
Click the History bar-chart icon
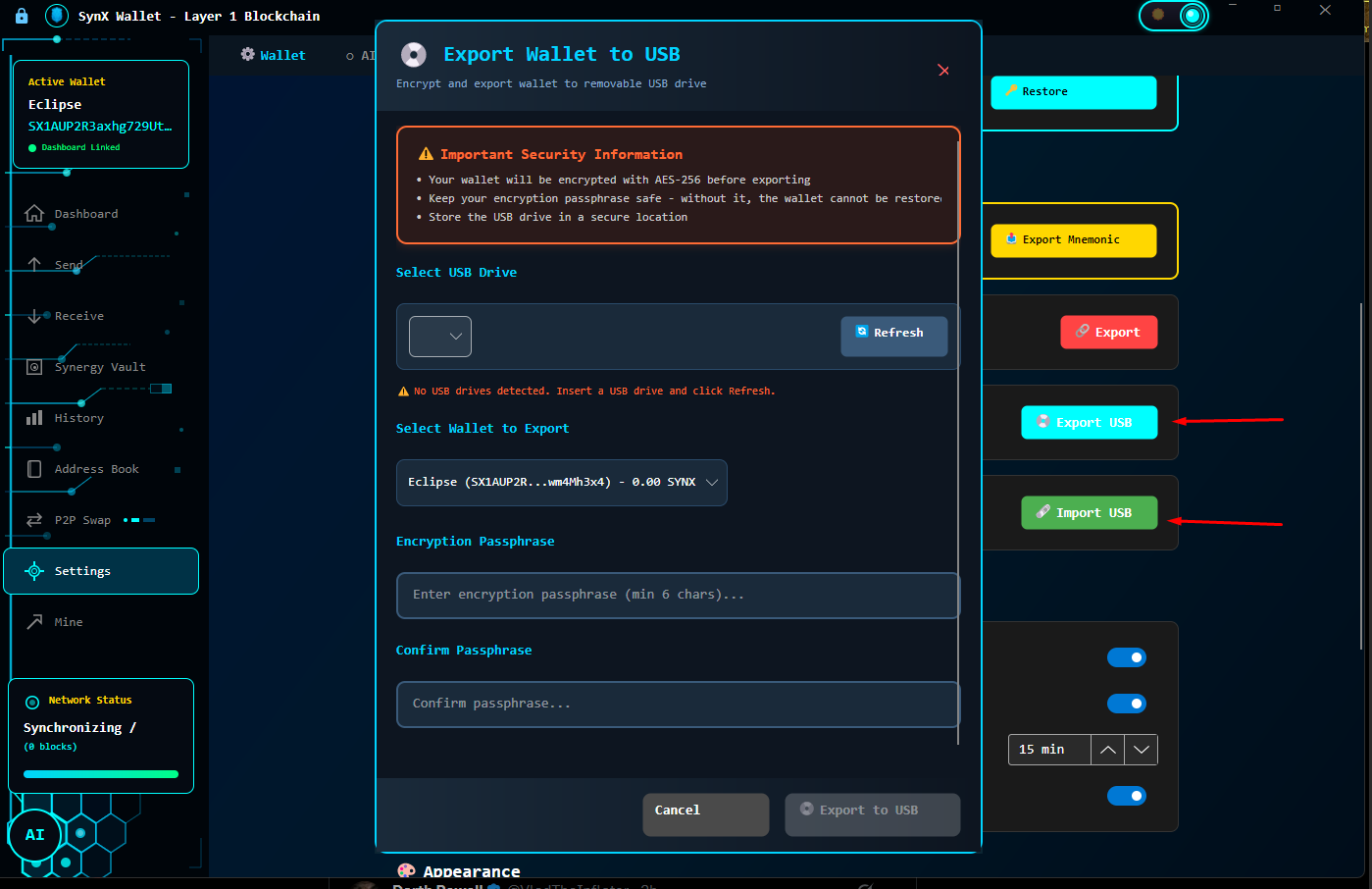(34, 418)
